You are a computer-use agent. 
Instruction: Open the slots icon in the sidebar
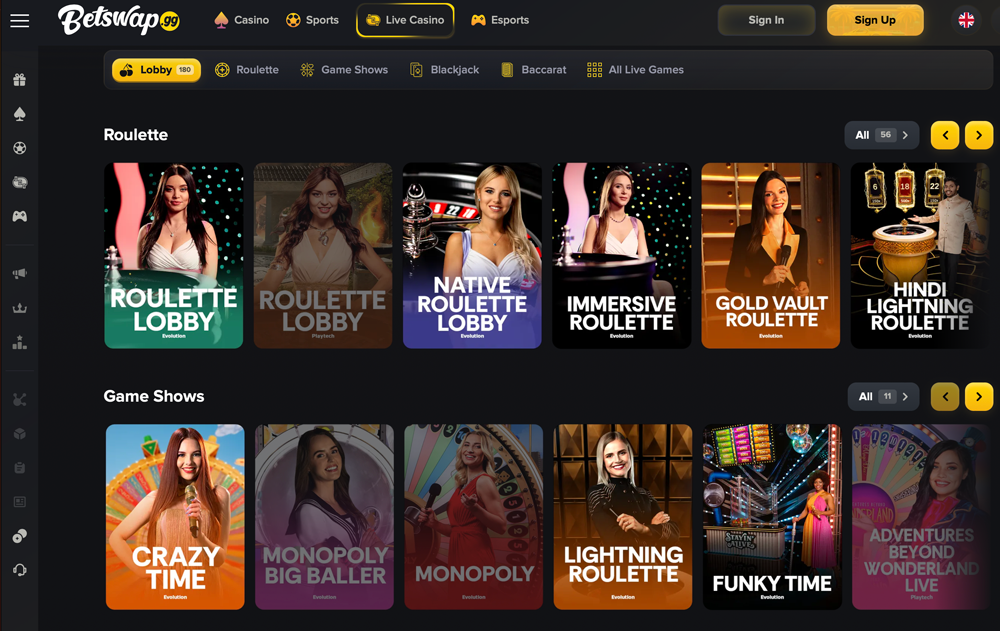point(19,181)
